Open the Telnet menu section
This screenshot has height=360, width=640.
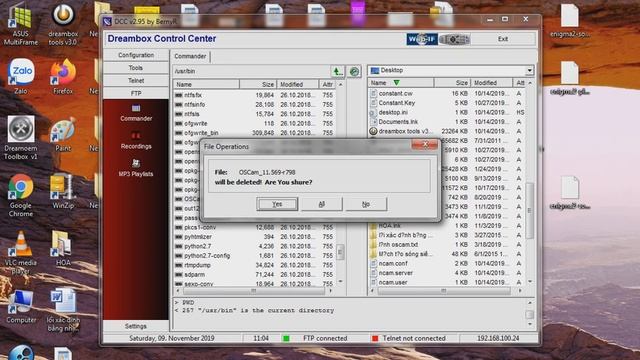pyautogui.click(x=136, y=80)
